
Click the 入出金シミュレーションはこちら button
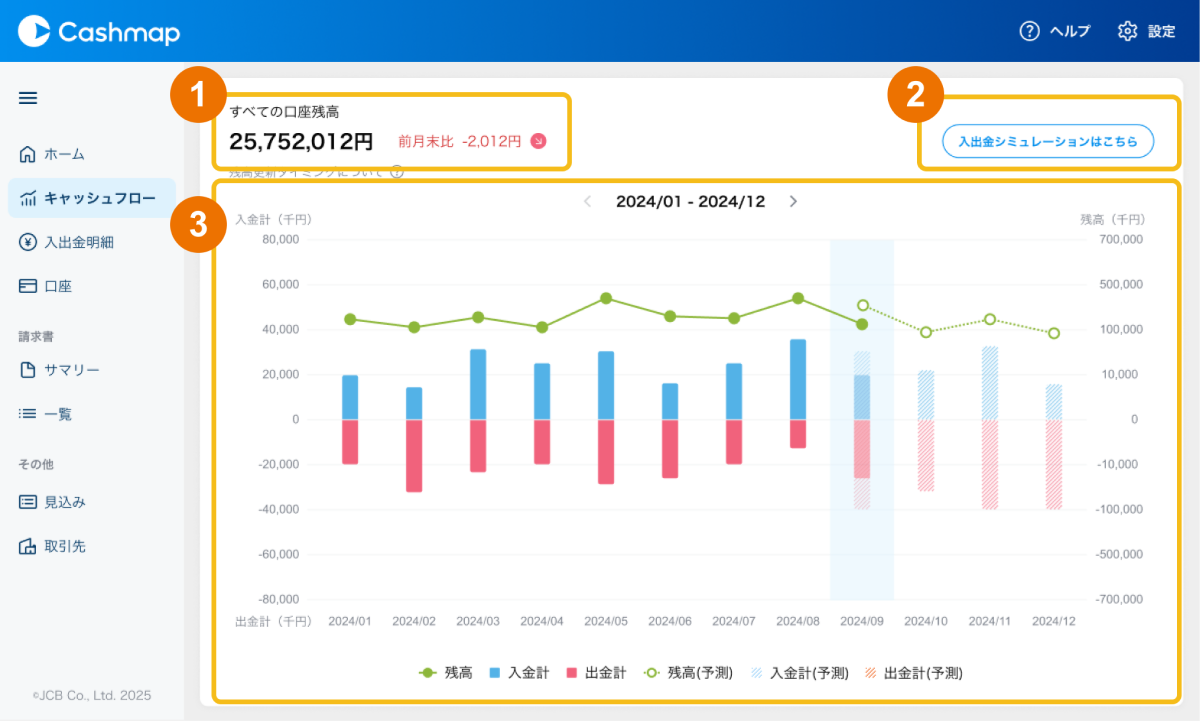1047,142
